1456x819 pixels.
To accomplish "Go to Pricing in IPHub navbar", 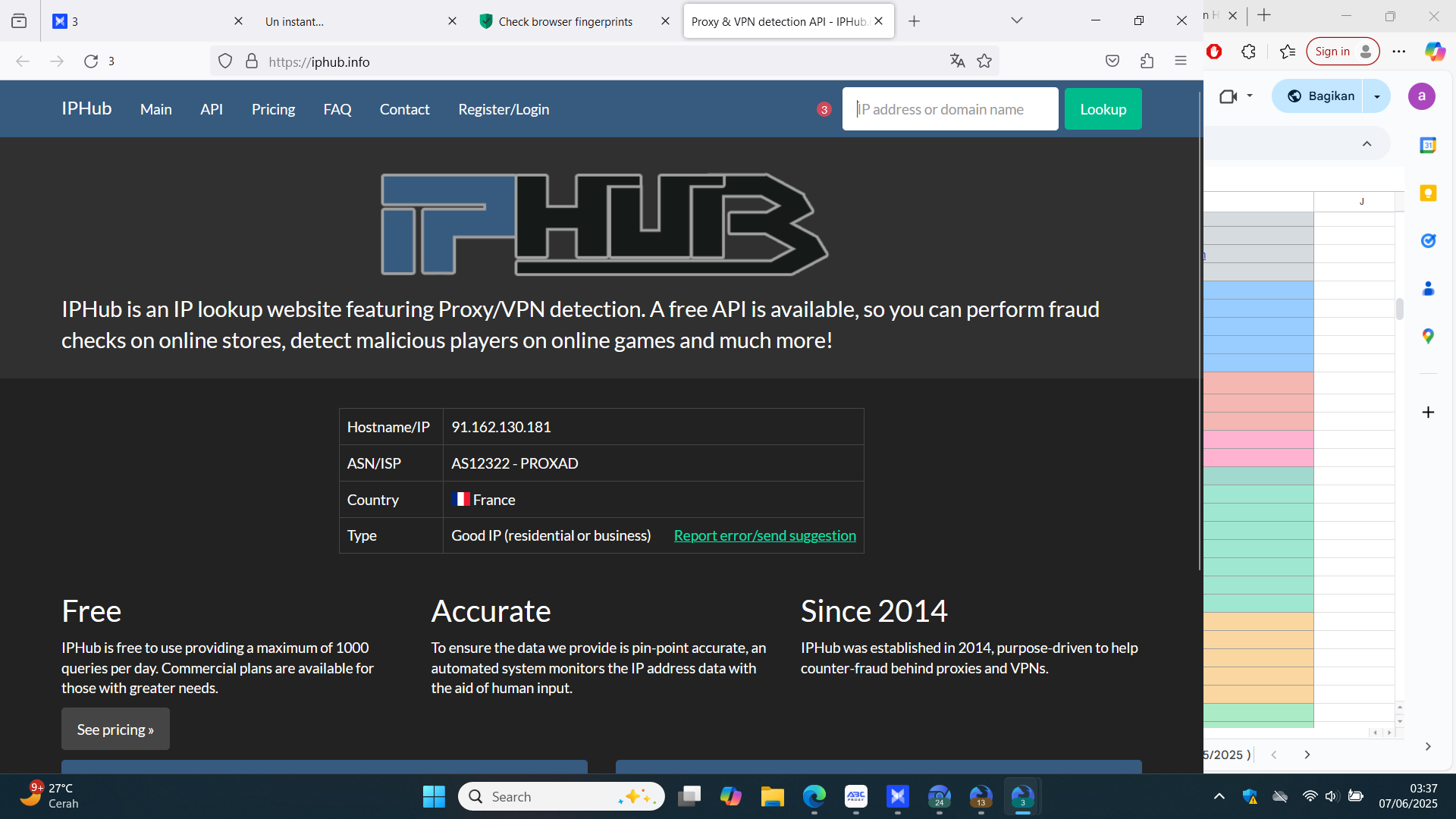I will click(273, 109).
